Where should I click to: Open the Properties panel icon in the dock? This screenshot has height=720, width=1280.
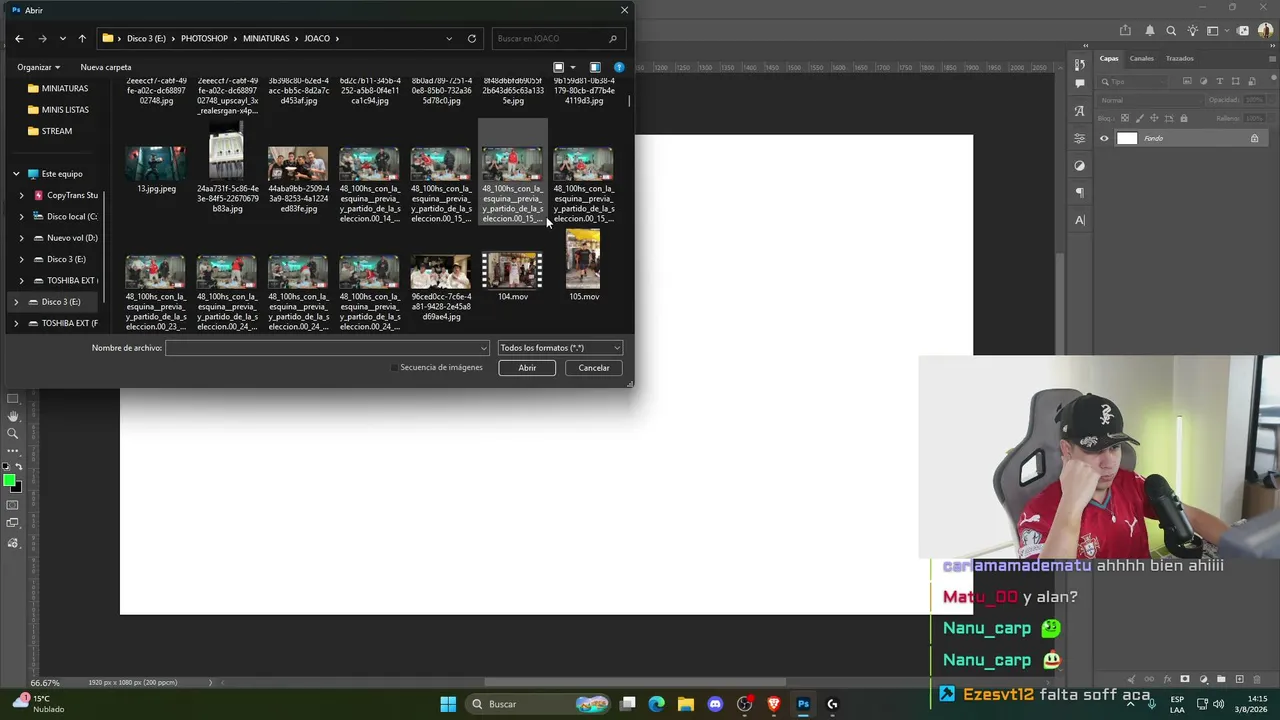tap(1080, 138)
